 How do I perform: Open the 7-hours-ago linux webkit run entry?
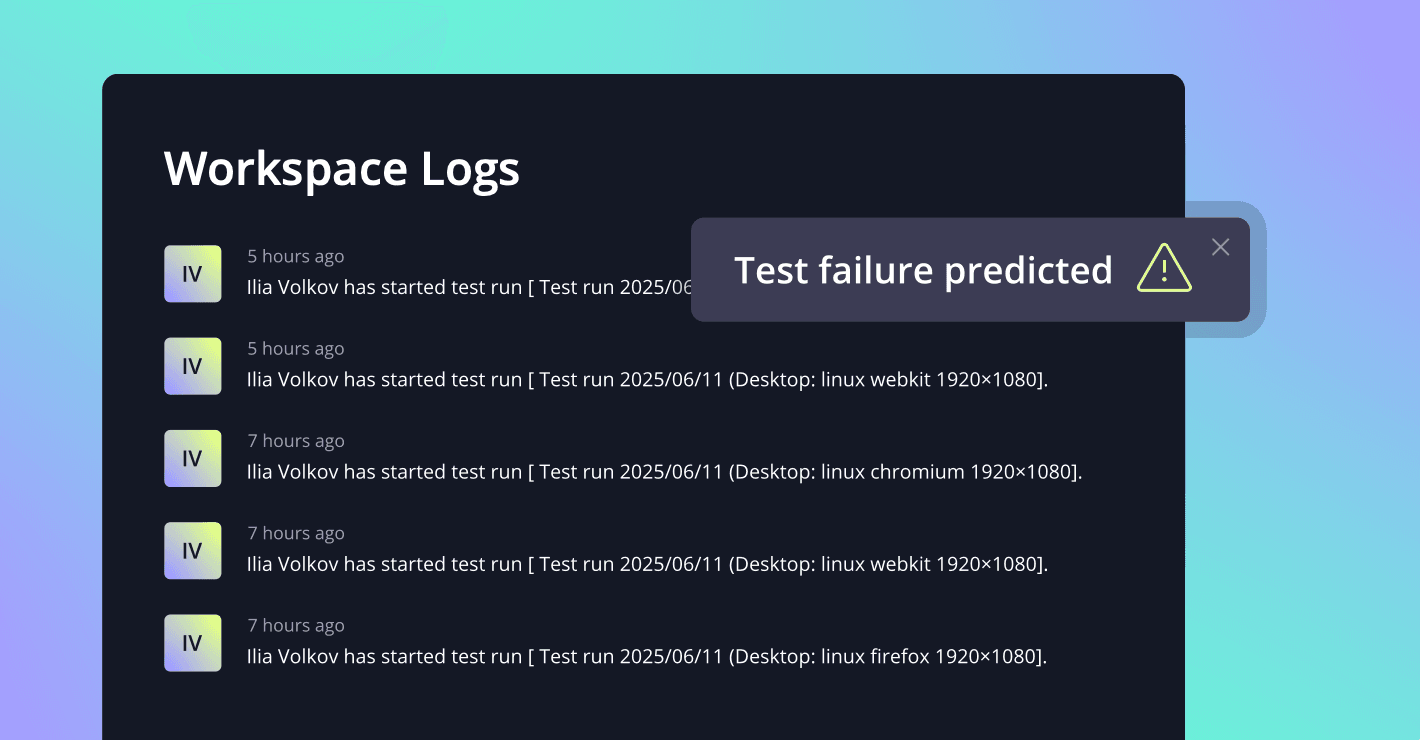tap(647, 564)
